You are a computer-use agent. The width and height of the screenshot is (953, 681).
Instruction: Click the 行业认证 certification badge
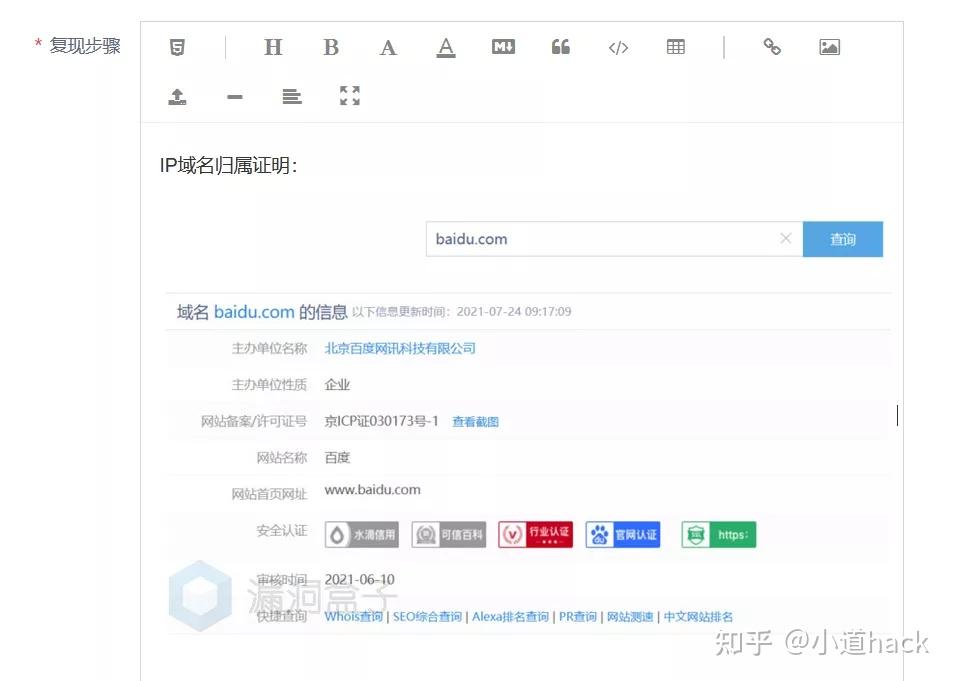[x=535, y=534]
